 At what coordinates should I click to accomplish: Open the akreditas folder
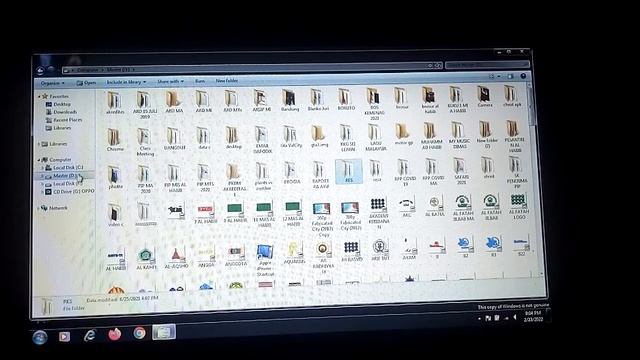pyautogui.click(x=115, y=103)
